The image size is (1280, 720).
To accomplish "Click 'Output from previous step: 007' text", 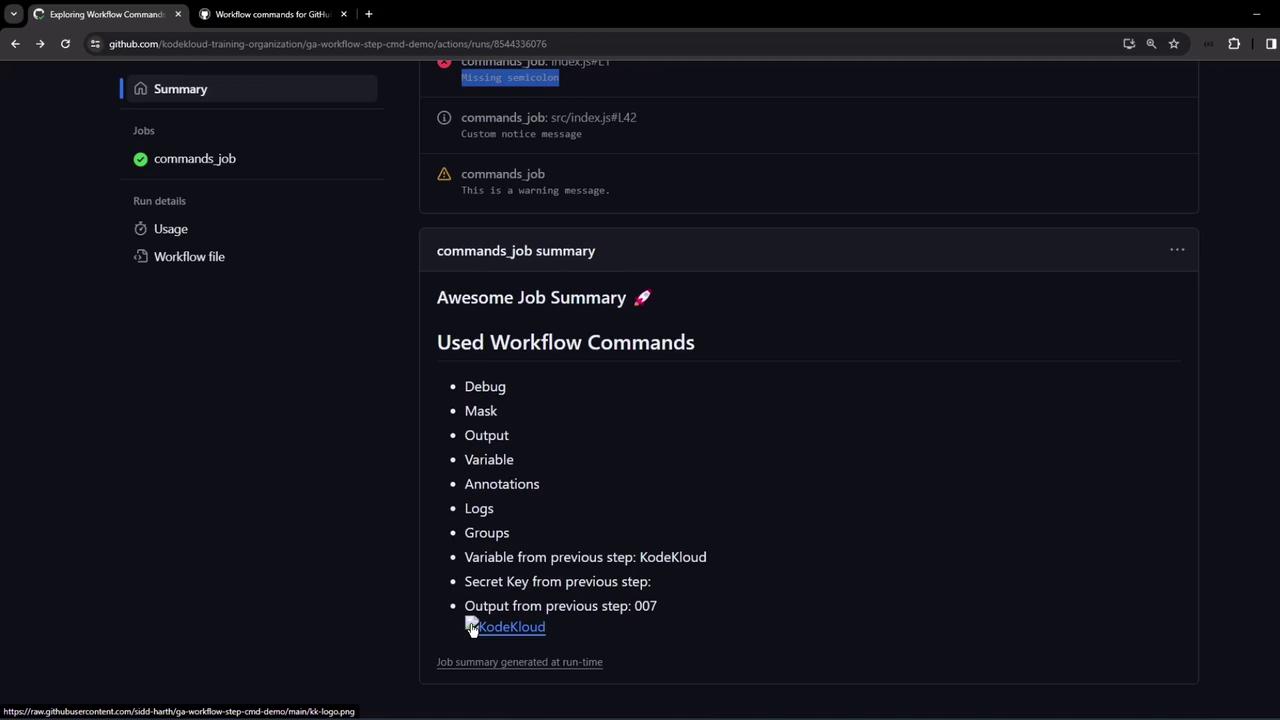I will tap(561, 606).
